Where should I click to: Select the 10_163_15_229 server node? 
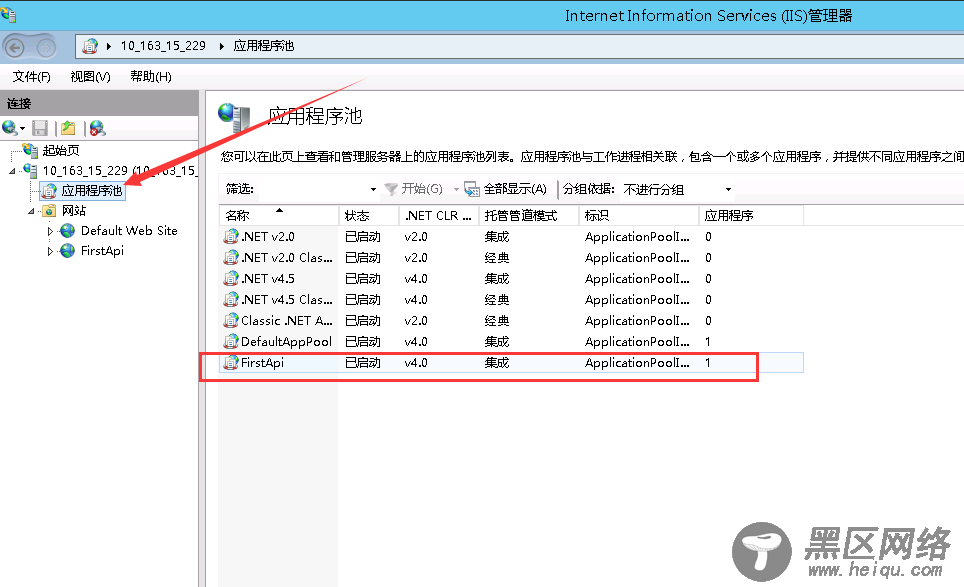[120, 170]
